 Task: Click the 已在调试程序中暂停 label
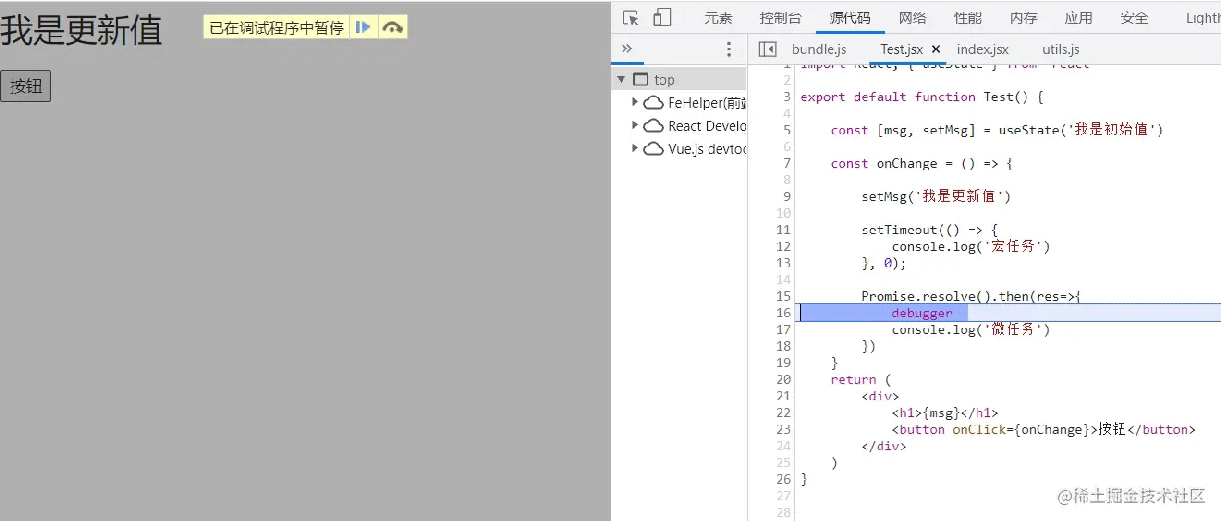click(x=277, y=28)
